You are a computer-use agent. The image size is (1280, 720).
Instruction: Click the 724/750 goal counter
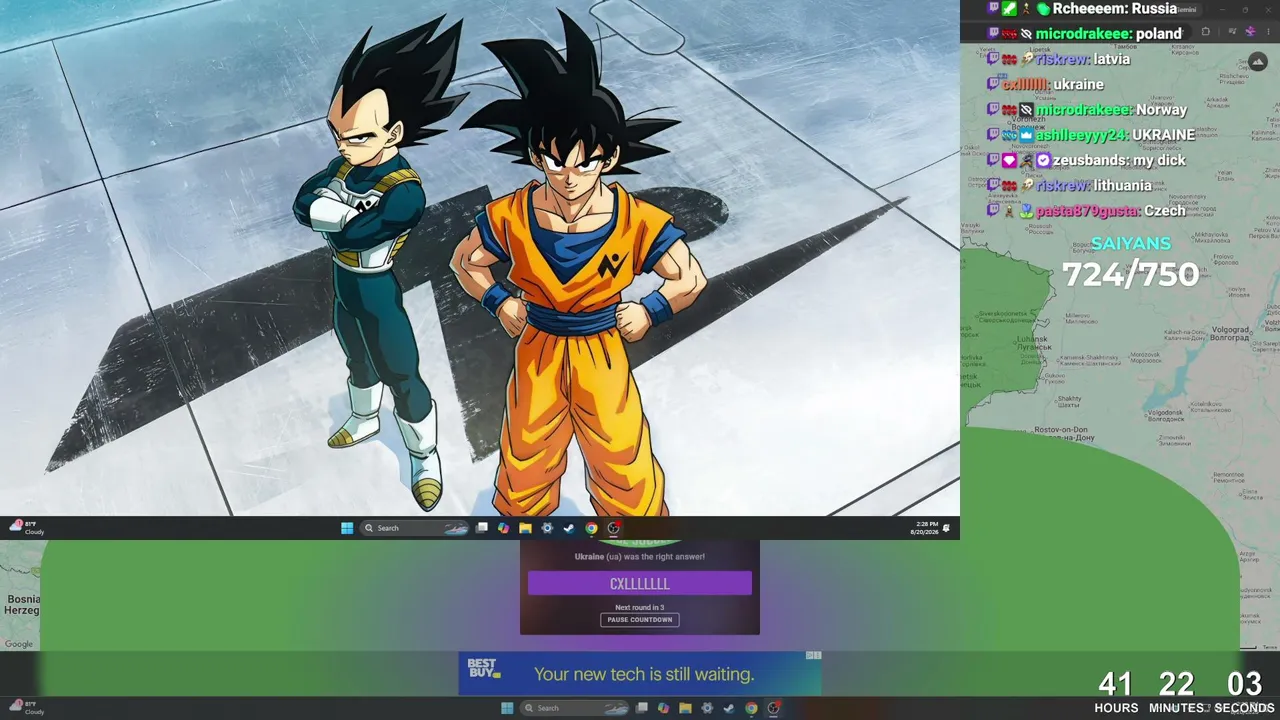[1131, 274]
